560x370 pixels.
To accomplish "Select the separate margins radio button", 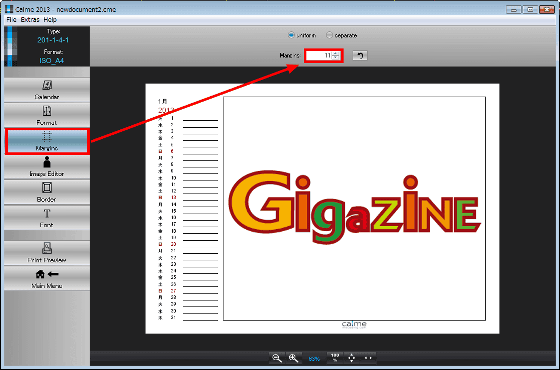I will (x=329, y=35).
